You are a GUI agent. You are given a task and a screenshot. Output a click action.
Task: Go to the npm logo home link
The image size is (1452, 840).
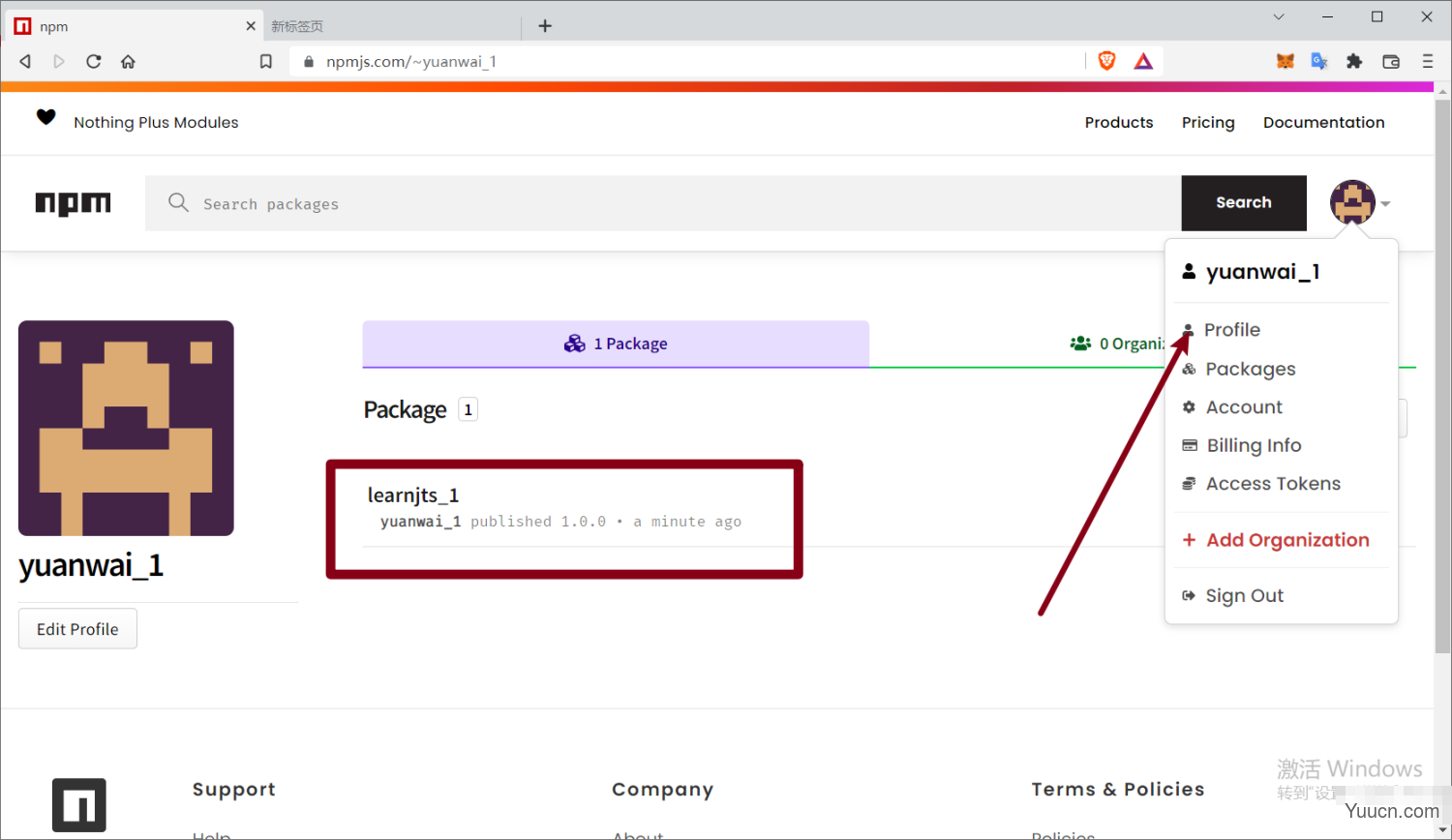click(x=74, y=203)
